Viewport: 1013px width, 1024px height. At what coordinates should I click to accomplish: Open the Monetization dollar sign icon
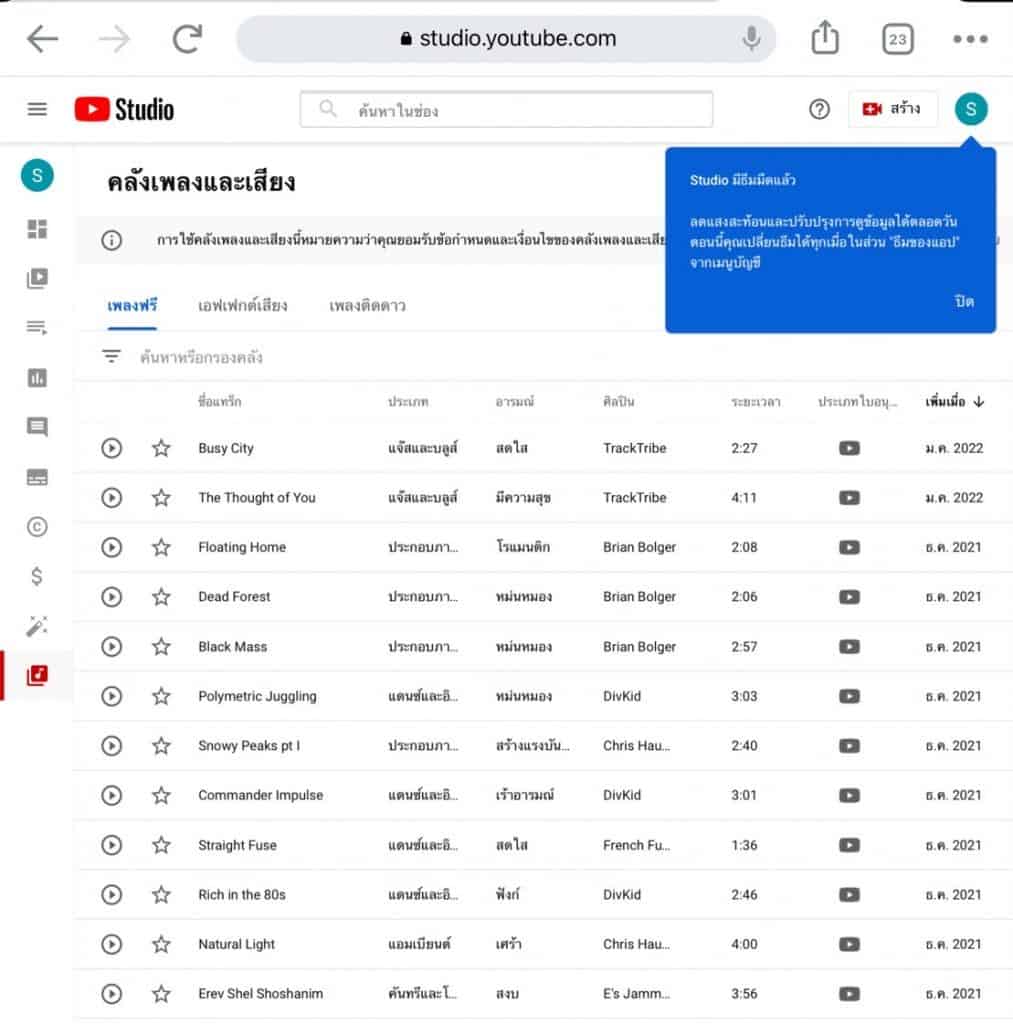tap(37, 576)
